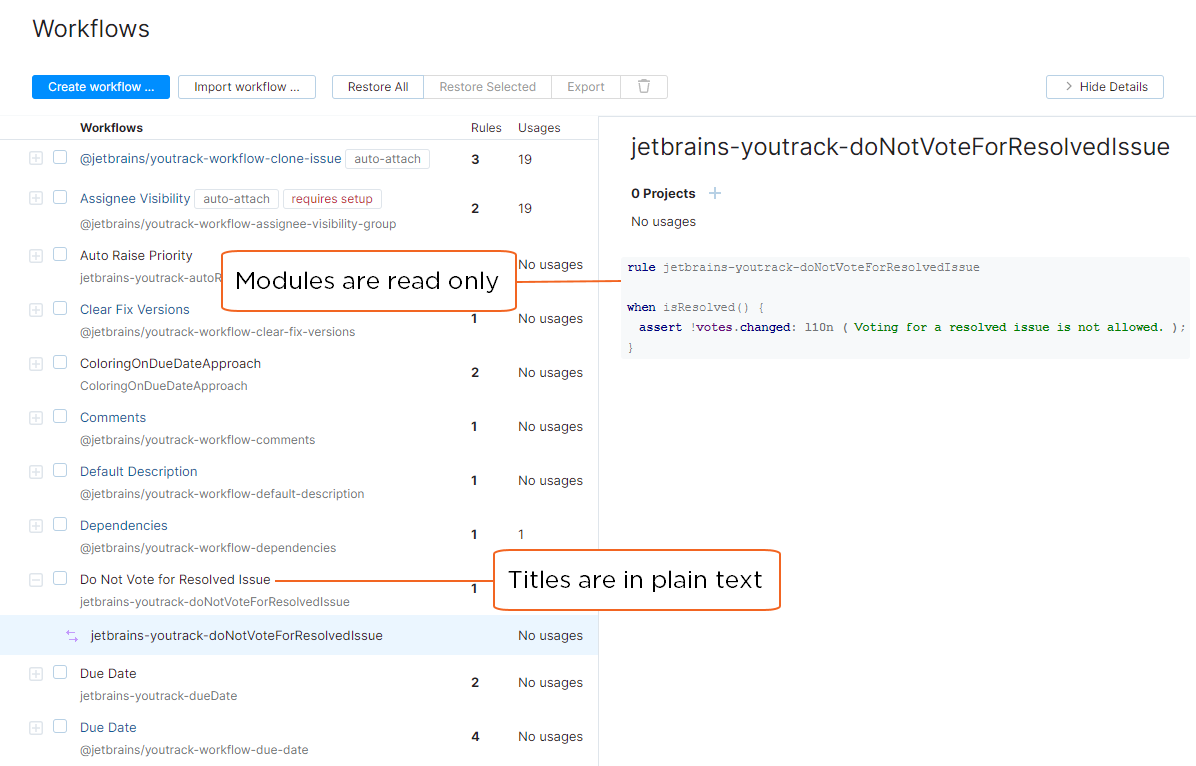Viewport: 1196px width, 766px height.
Task: Expand the Assignee Visibility workflow
Action: click(36, 199)
